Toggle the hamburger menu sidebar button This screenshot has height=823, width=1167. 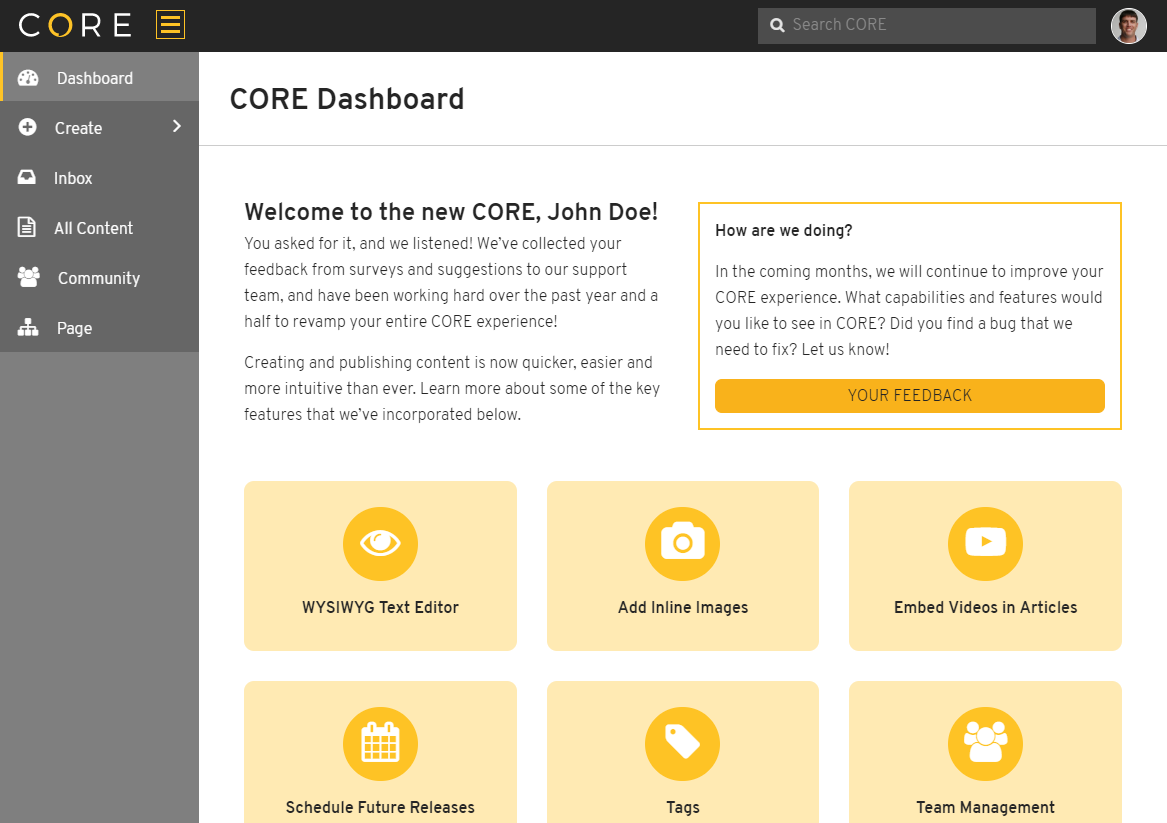point(170,25)
